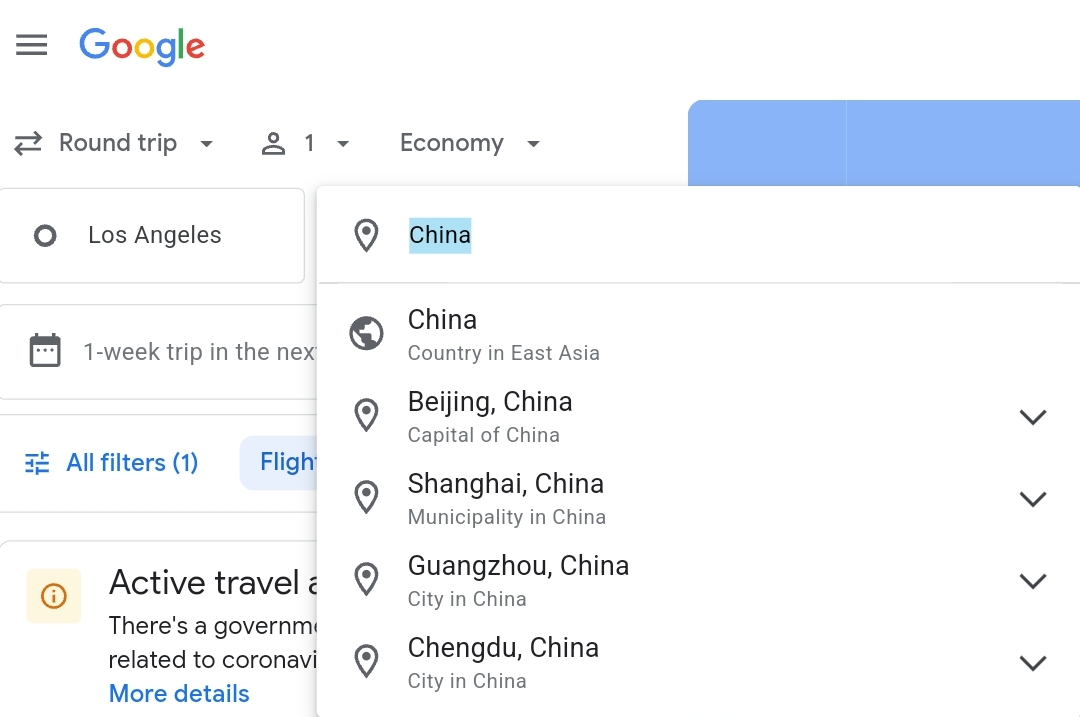Open All filters (1) button
1080x717 pixels.
click(111, 463)
